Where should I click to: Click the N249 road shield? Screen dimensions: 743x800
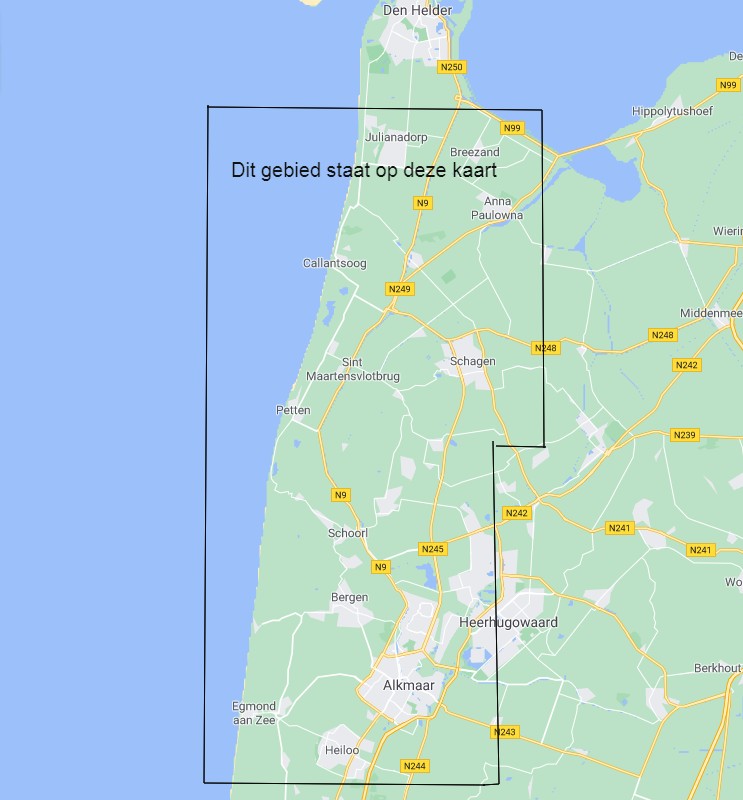click(399, 289)
